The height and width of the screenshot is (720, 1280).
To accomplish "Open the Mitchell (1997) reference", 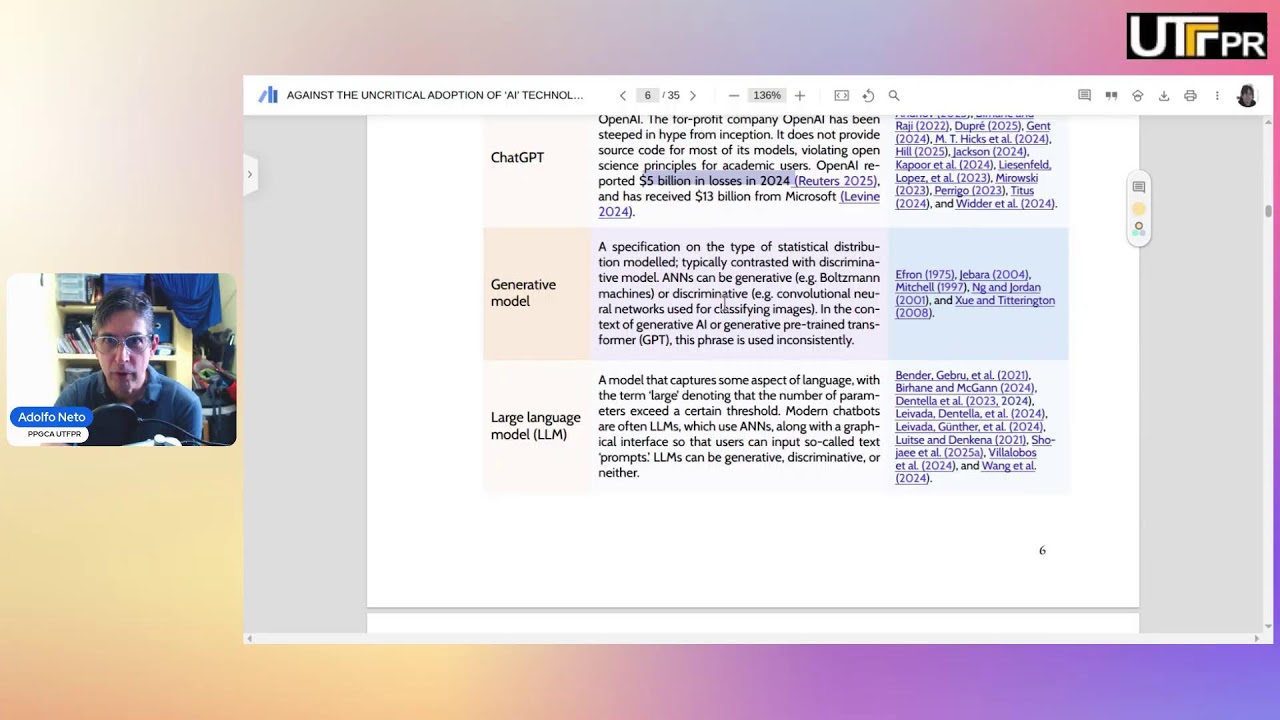I will (x=931, y=288).
